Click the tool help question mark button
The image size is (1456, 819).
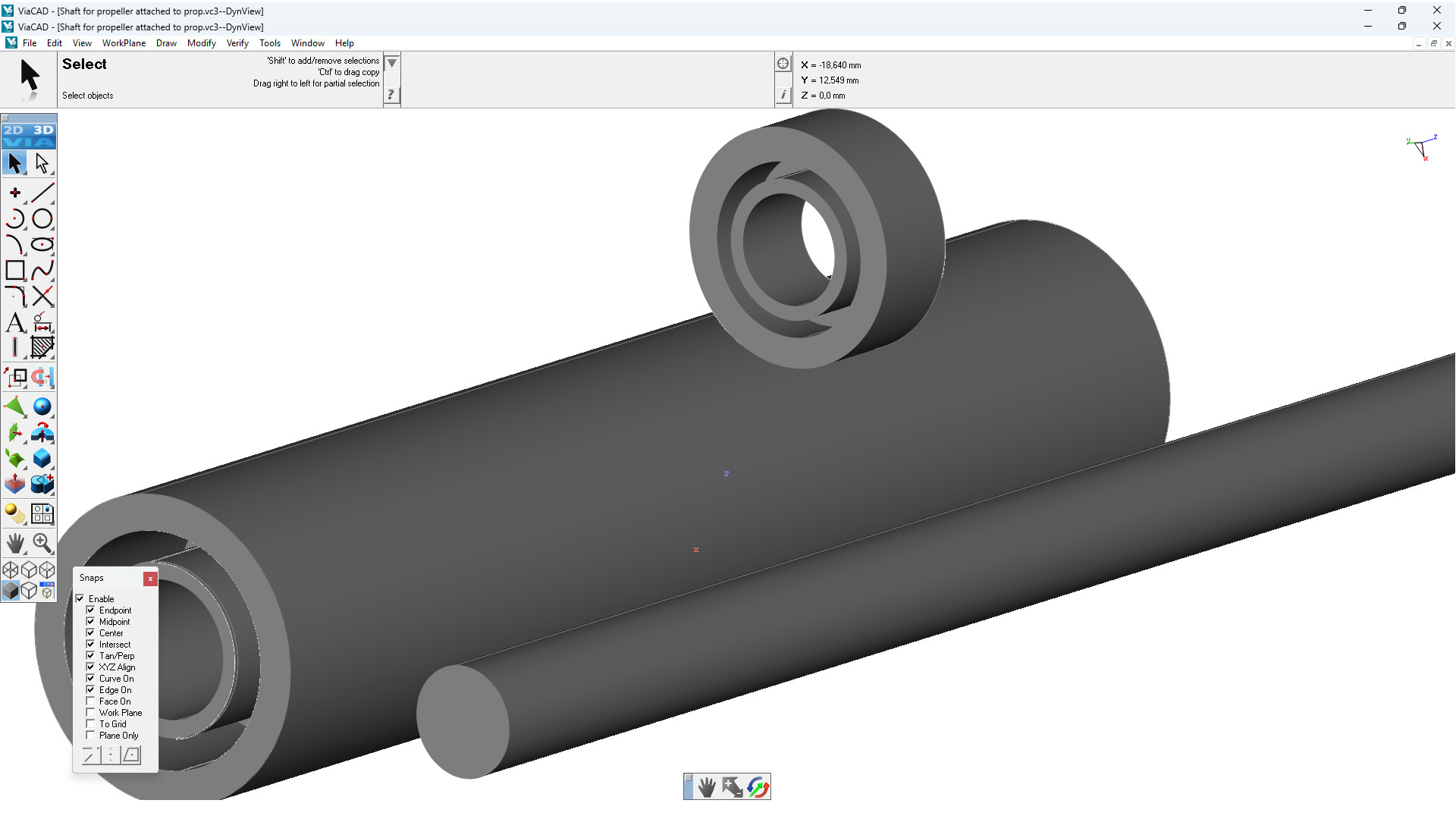click(391, 95)
